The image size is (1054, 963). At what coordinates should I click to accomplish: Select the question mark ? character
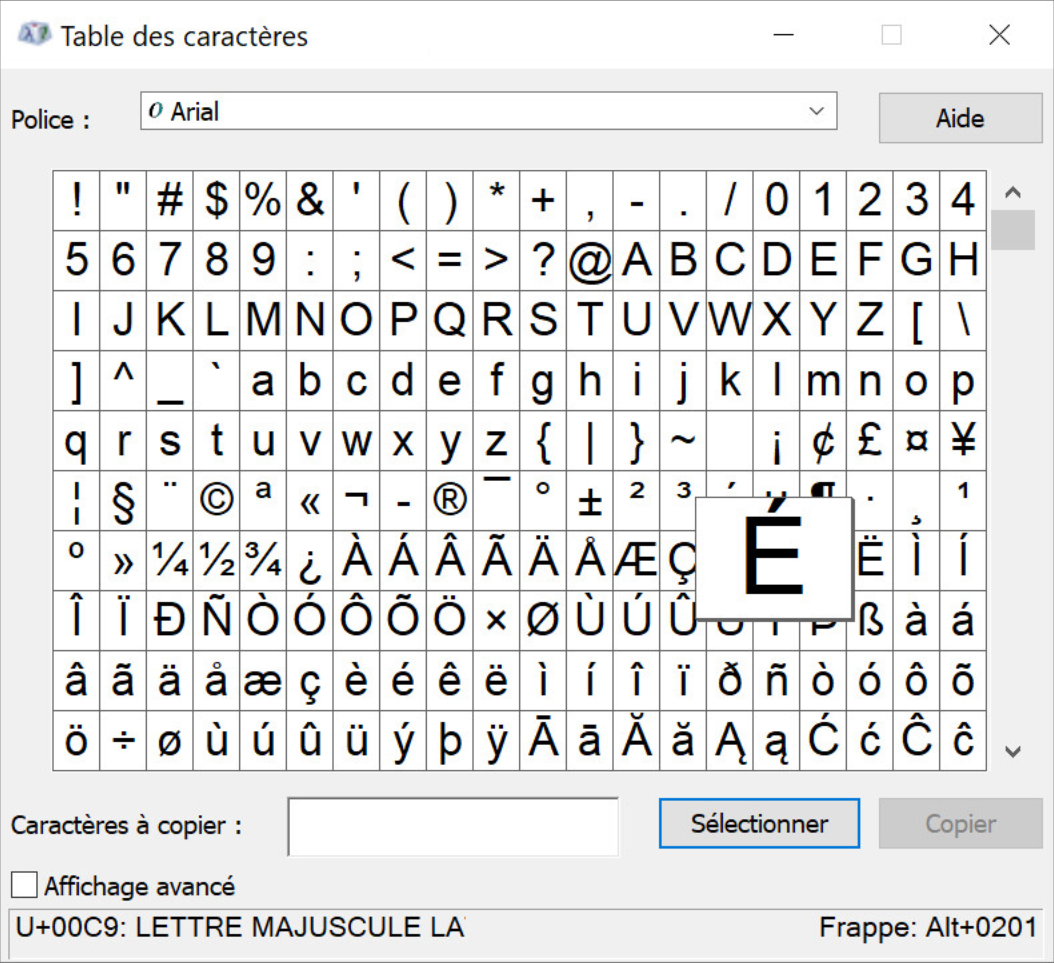543,261
